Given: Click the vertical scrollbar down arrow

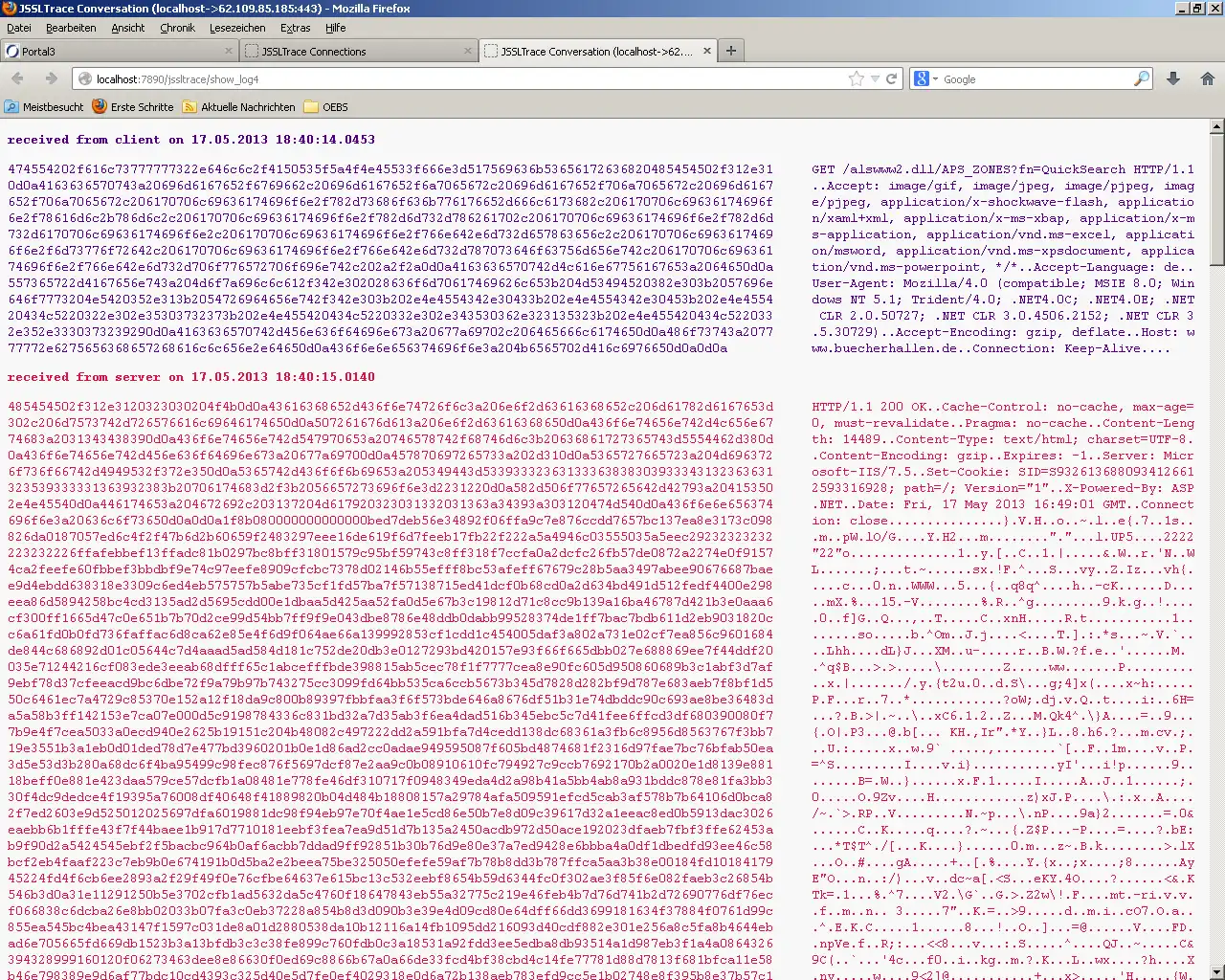Looking at the screenshot, I should [1216, 972].
